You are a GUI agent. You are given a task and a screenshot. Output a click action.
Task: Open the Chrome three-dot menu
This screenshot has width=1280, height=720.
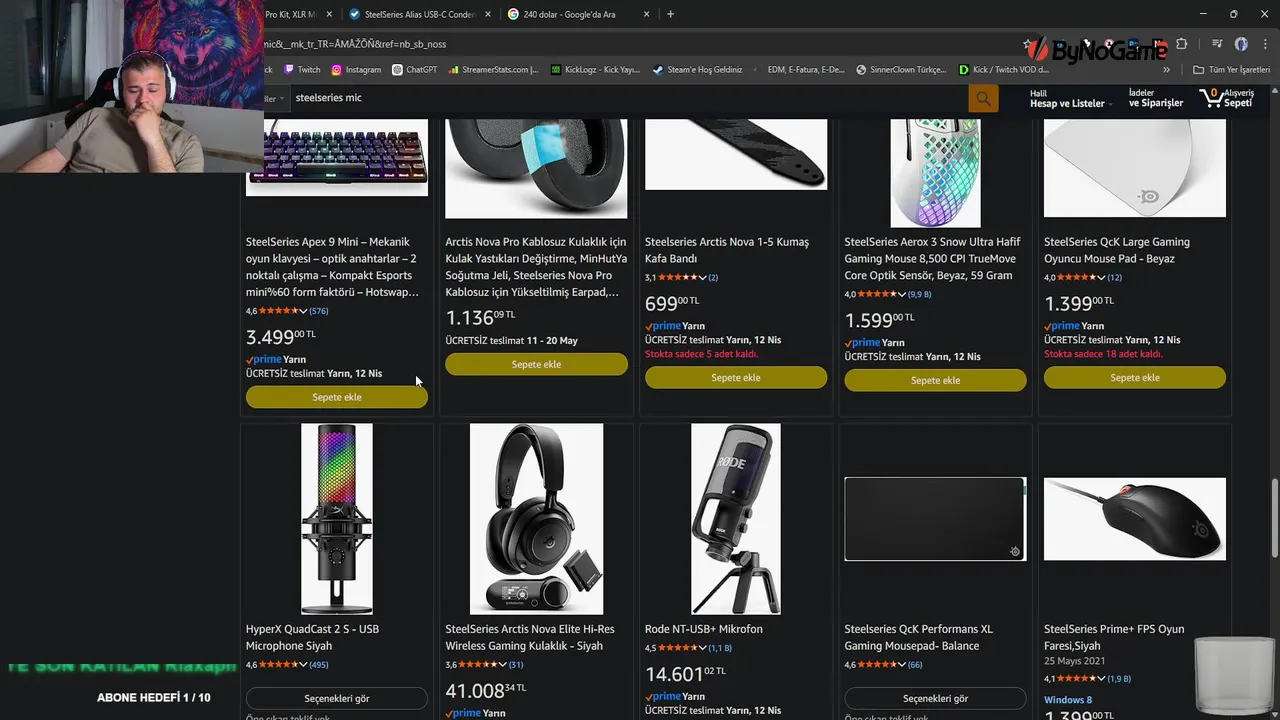click(x=1264, y=44)
